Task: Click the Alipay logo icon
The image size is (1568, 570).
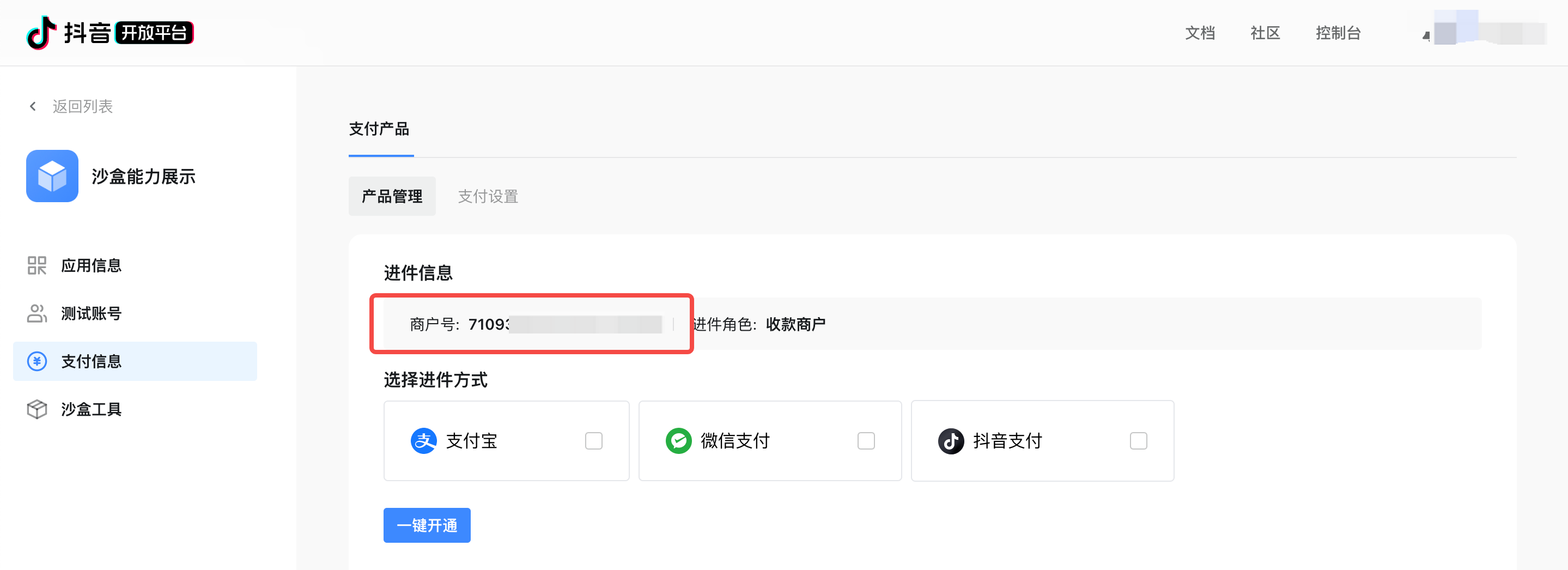Action: click(x=424, y=441)
